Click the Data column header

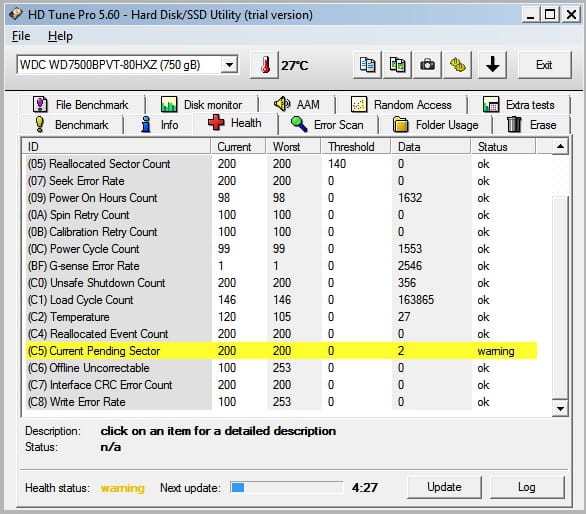point(431,147)
